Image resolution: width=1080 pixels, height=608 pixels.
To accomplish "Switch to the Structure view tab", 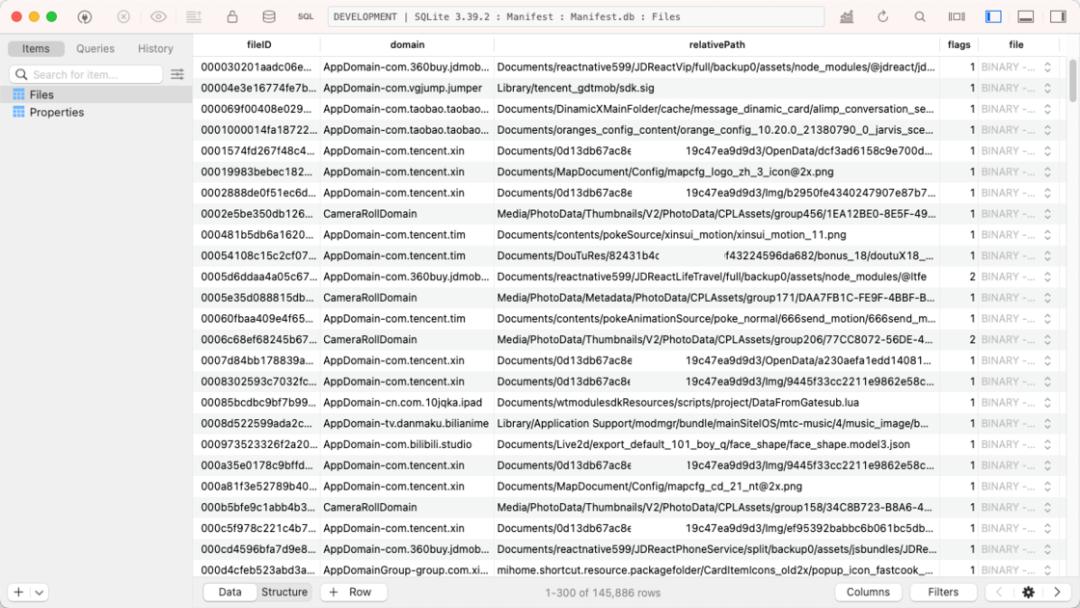I will coord(284,592).
